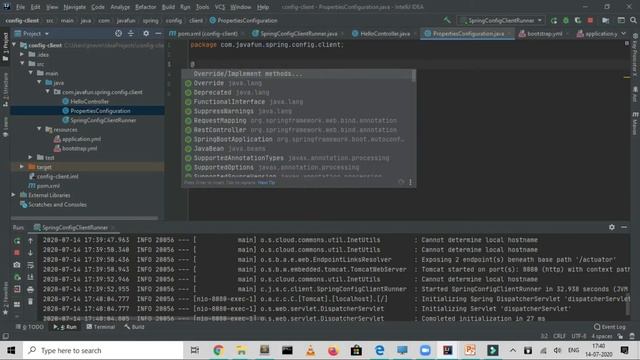The width and height of the screenshot is (640, 360).
Task: Expand the target folder
Action: [x=22, y=167]
